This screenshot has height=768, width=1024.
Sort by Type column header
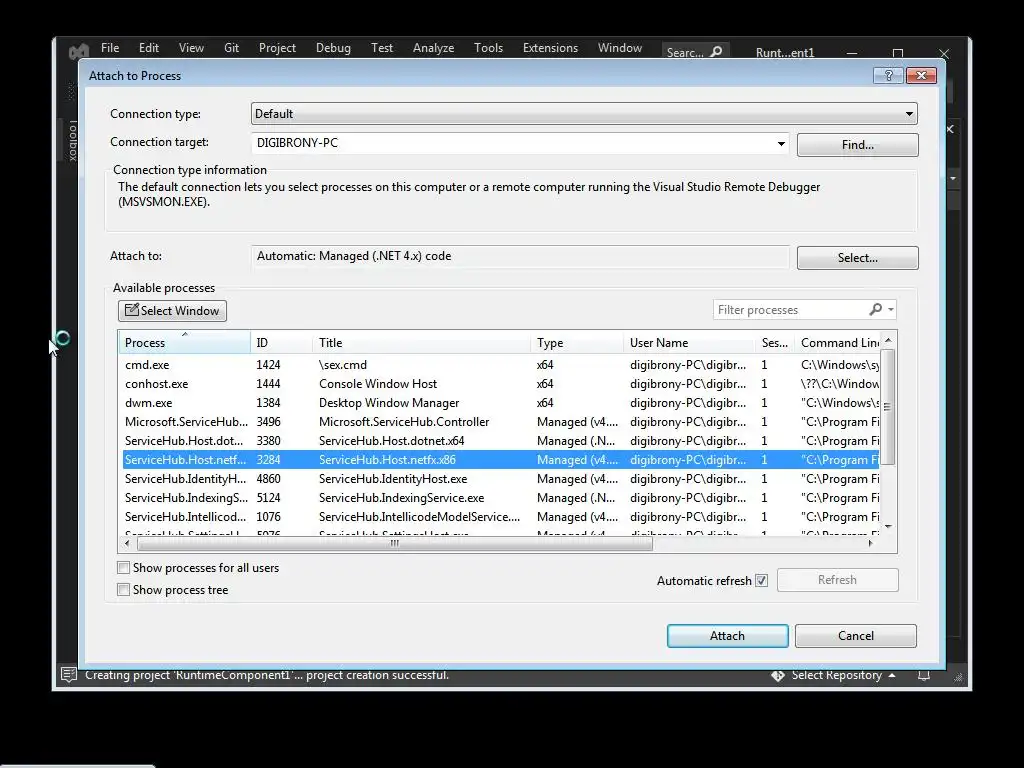578,342
